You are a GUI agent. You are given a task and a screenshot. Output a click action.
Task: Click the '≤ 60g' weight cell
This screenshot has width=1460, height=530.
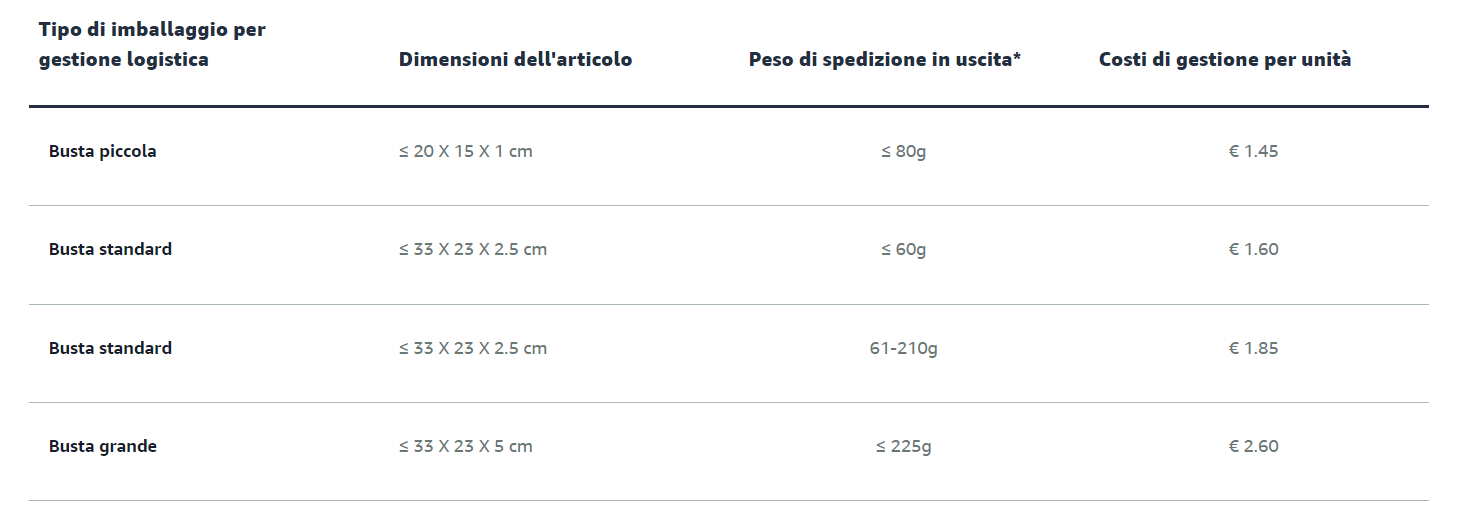[x=903, y=250]
